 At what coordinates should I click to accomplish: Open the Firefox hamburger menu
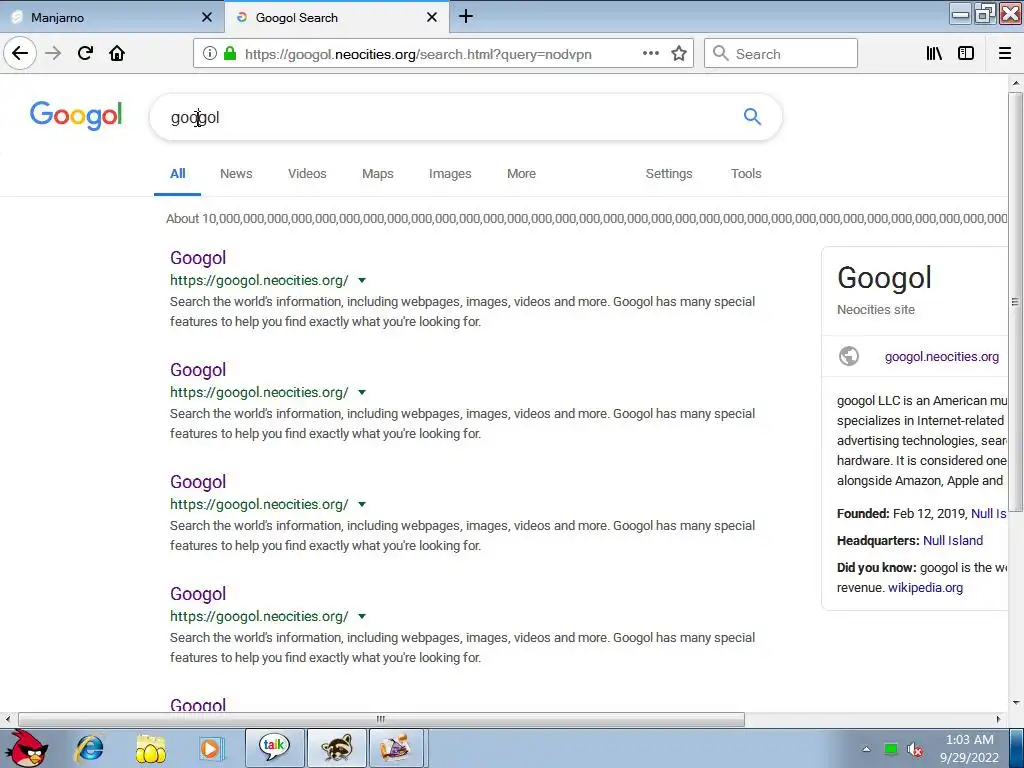tap(1005, 54)
